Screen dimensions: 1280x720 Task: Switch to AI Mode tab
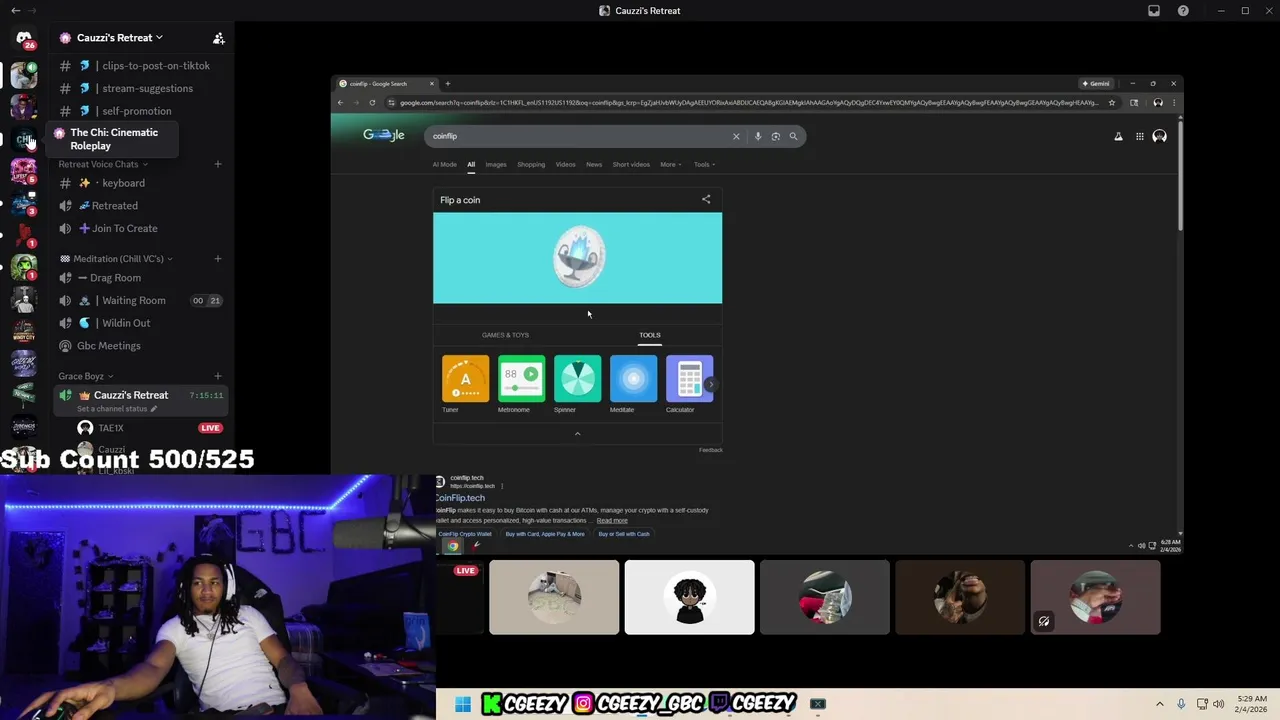click(x=444, y=164)
